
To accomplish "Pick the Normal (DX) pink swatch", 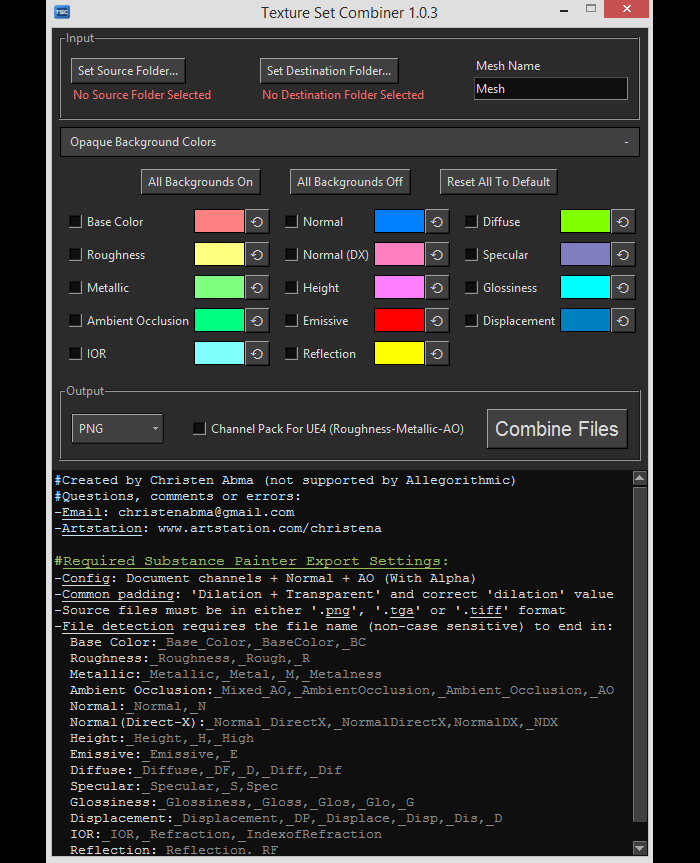I will point(399,254).
